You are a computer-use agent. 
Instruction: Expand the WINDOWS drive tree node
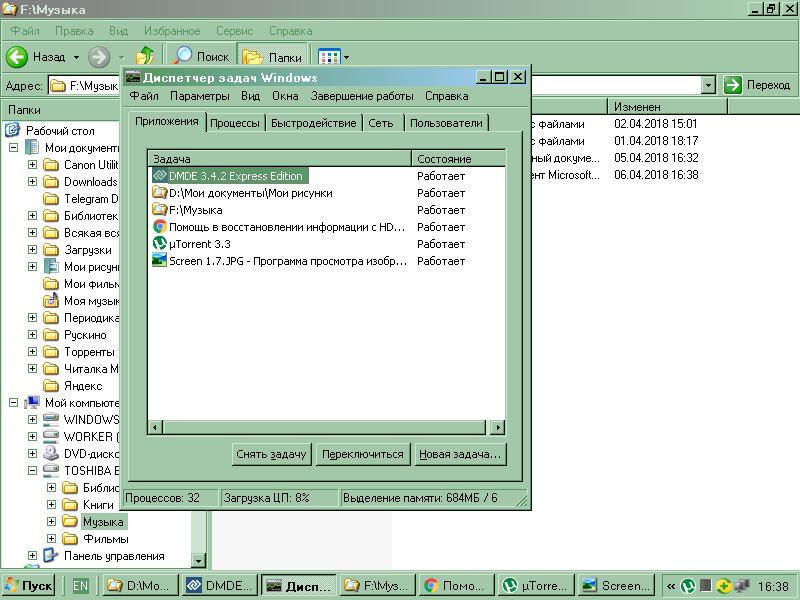pos(33,420)
